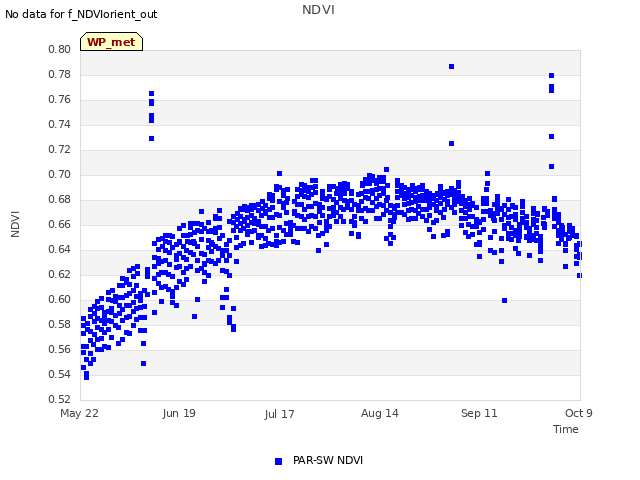Image resolution: width=640 pixels, height=480 pixels.
Task: Click the 0.64 y-axis tick label
Action: 60,249
